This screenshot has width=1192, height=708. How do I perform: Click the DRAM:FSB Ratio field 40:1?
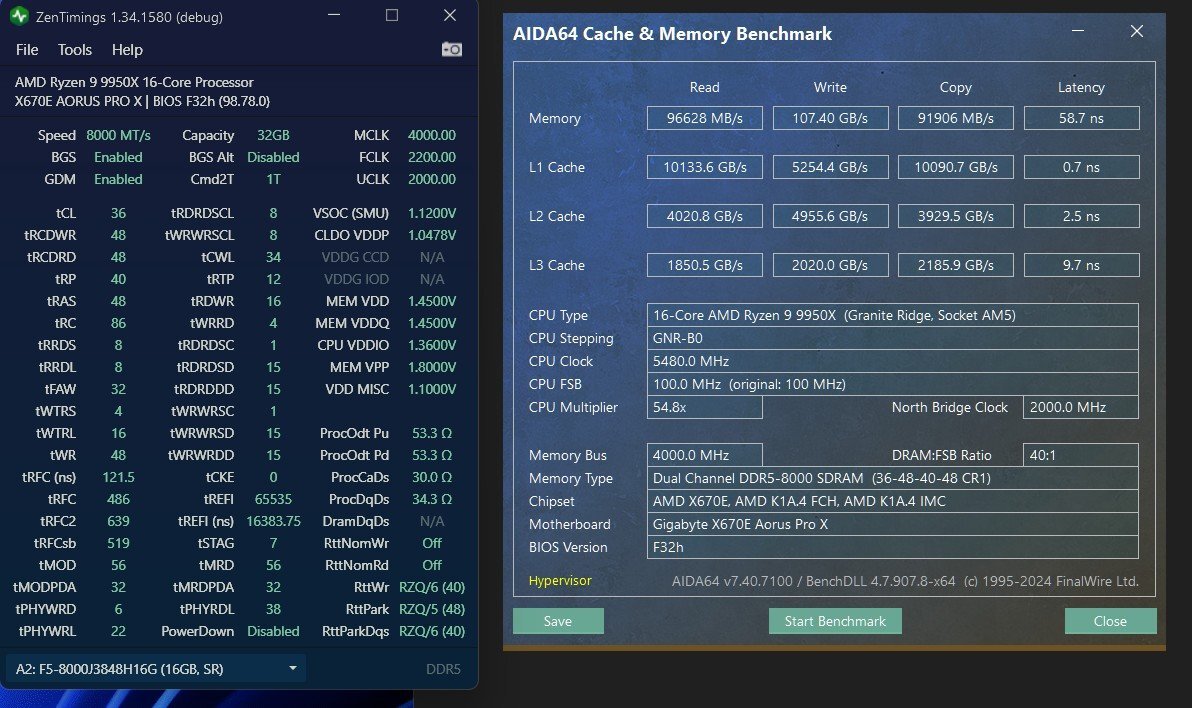pos(1081,455)
